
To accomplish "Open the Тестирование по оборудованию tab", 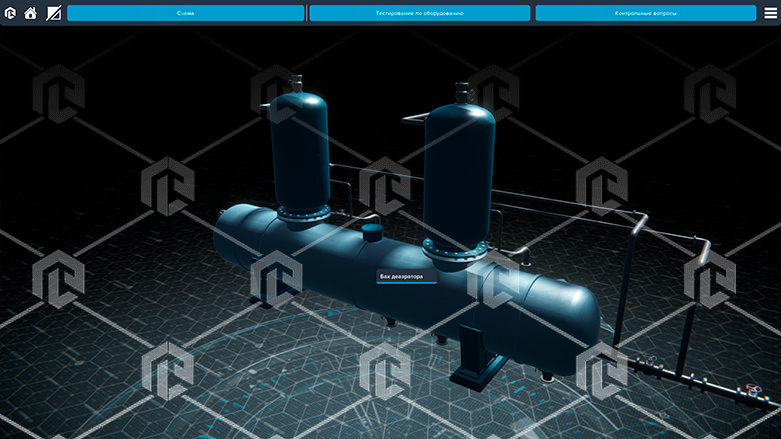I will [419, 13].
